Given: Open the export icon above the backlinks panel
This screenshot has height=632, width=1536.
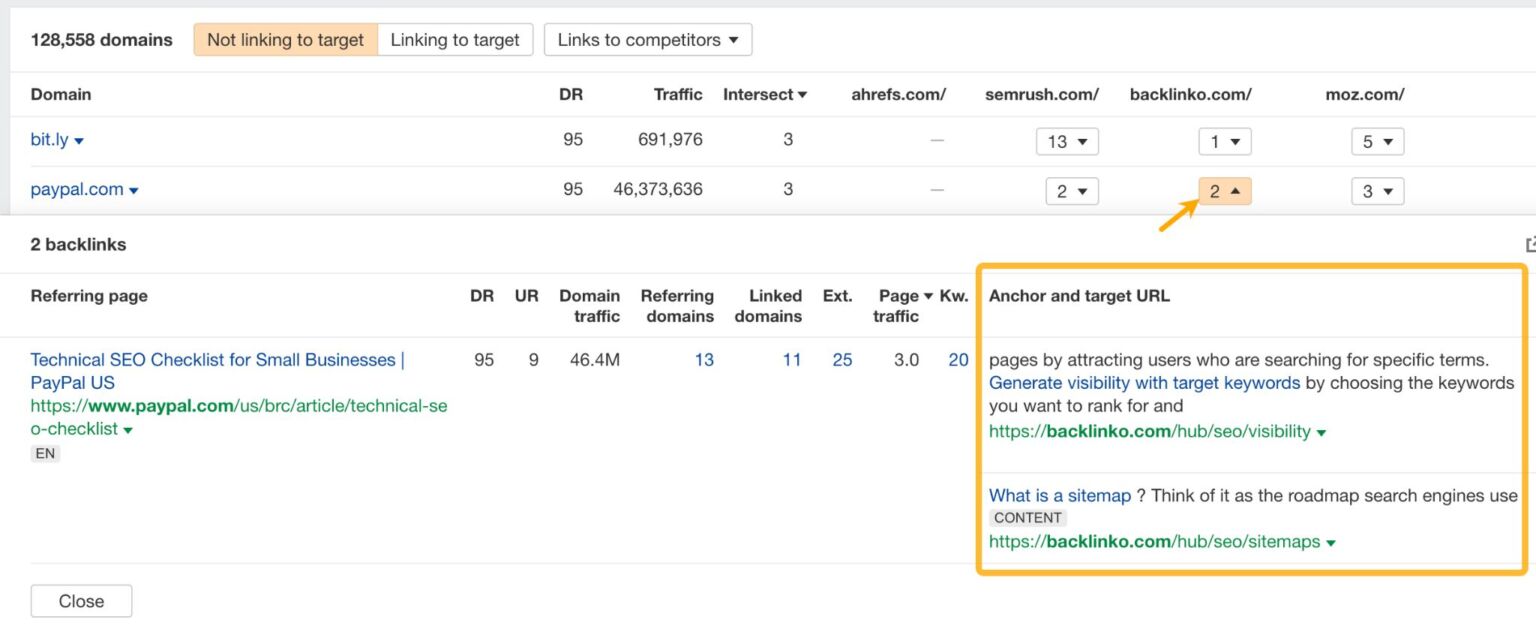Looking at the screenshot, I should [1531, 243].
